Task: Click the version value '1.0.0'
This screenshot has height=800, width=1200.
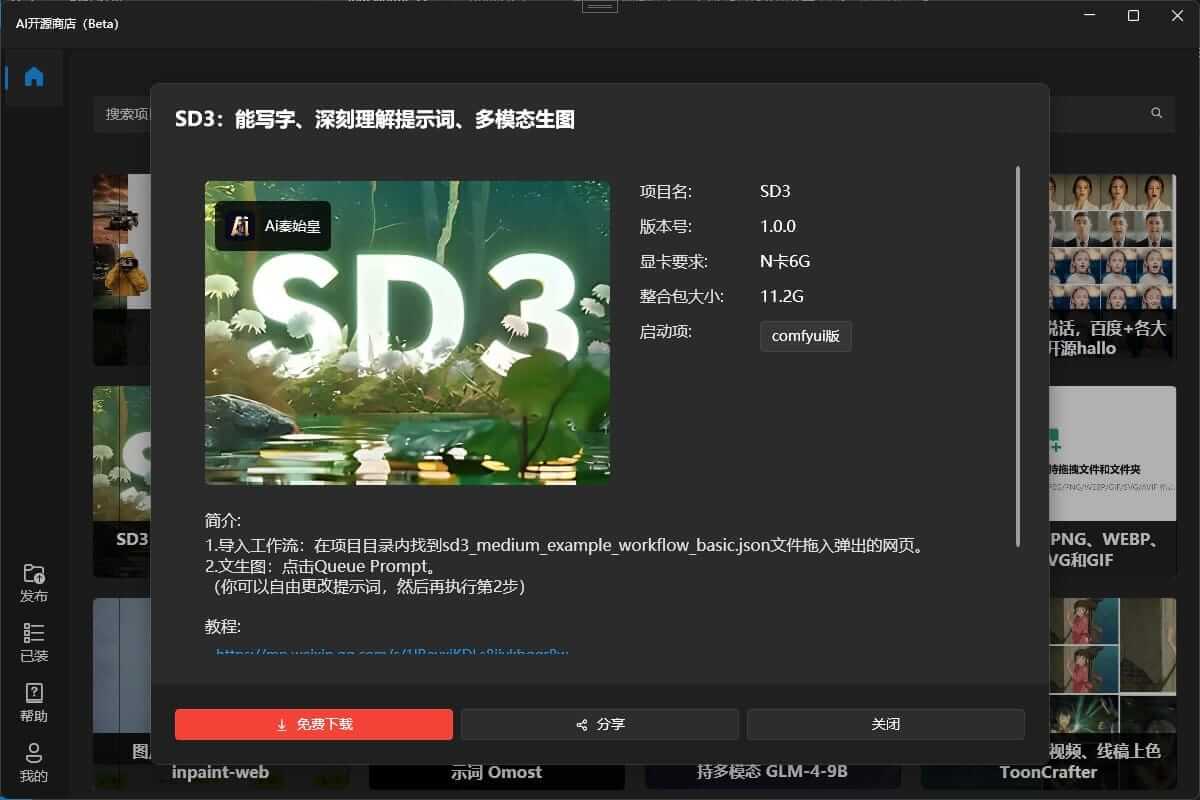Action: pos(778,226)
